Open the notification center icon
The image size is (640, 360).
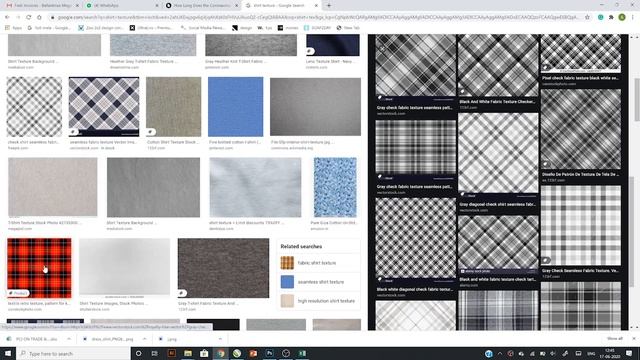point(629,353)
